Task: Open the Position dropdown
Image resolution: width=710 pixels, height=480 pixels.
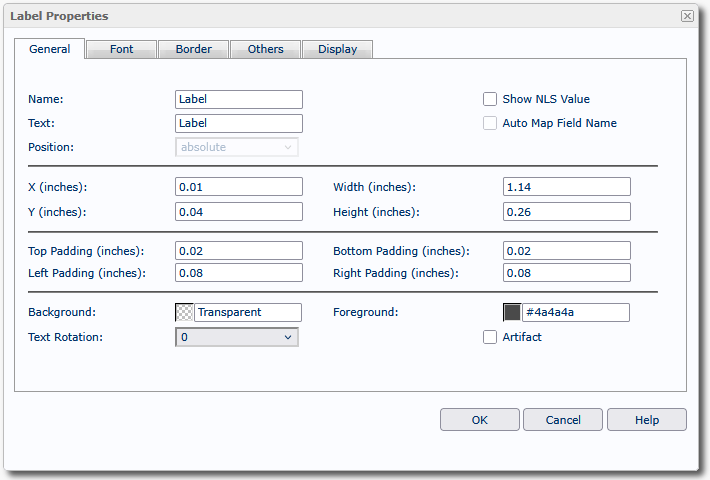Action: click(x=237, y=147)
